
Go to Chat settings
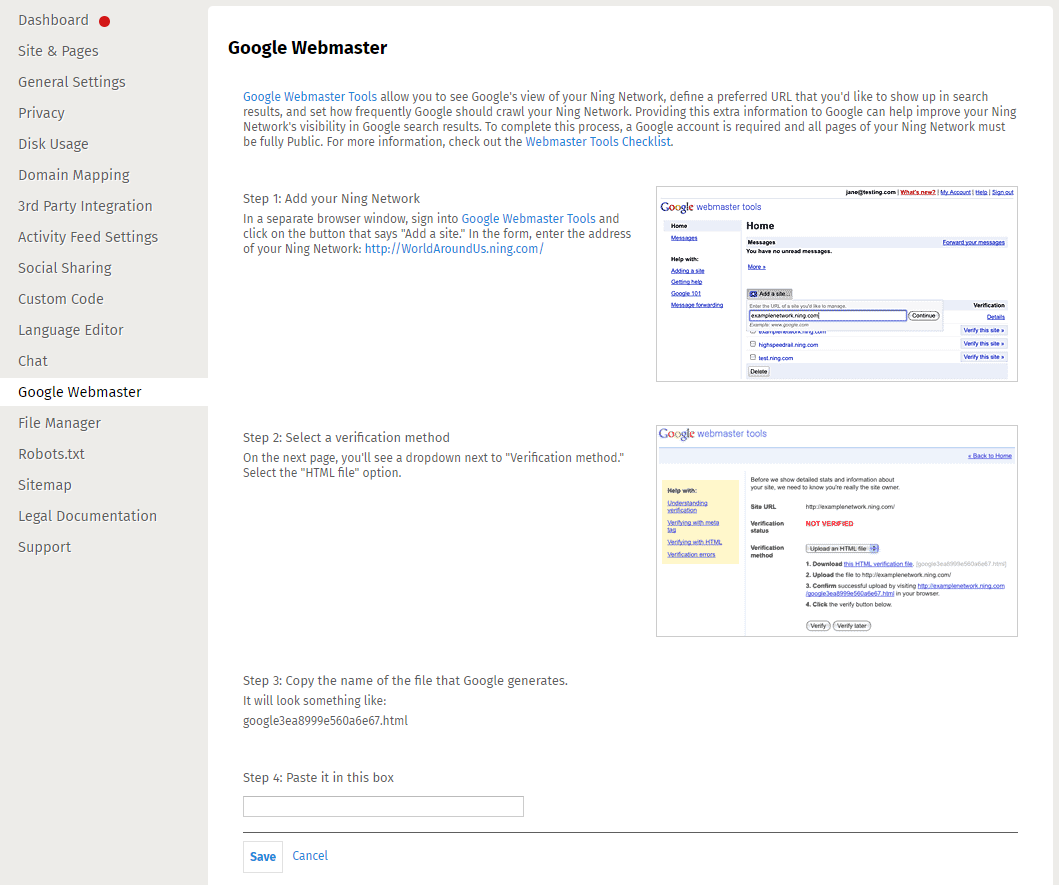[x=33, y=361]
